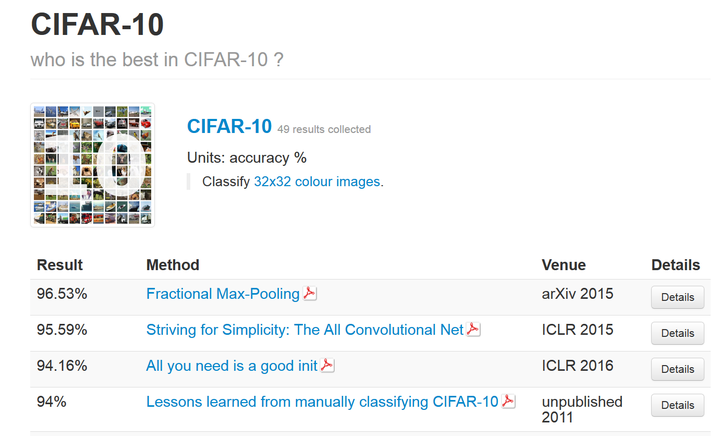Click the Venue column header
This screenshot has height=436, width=720.
(x=564, y=265)
